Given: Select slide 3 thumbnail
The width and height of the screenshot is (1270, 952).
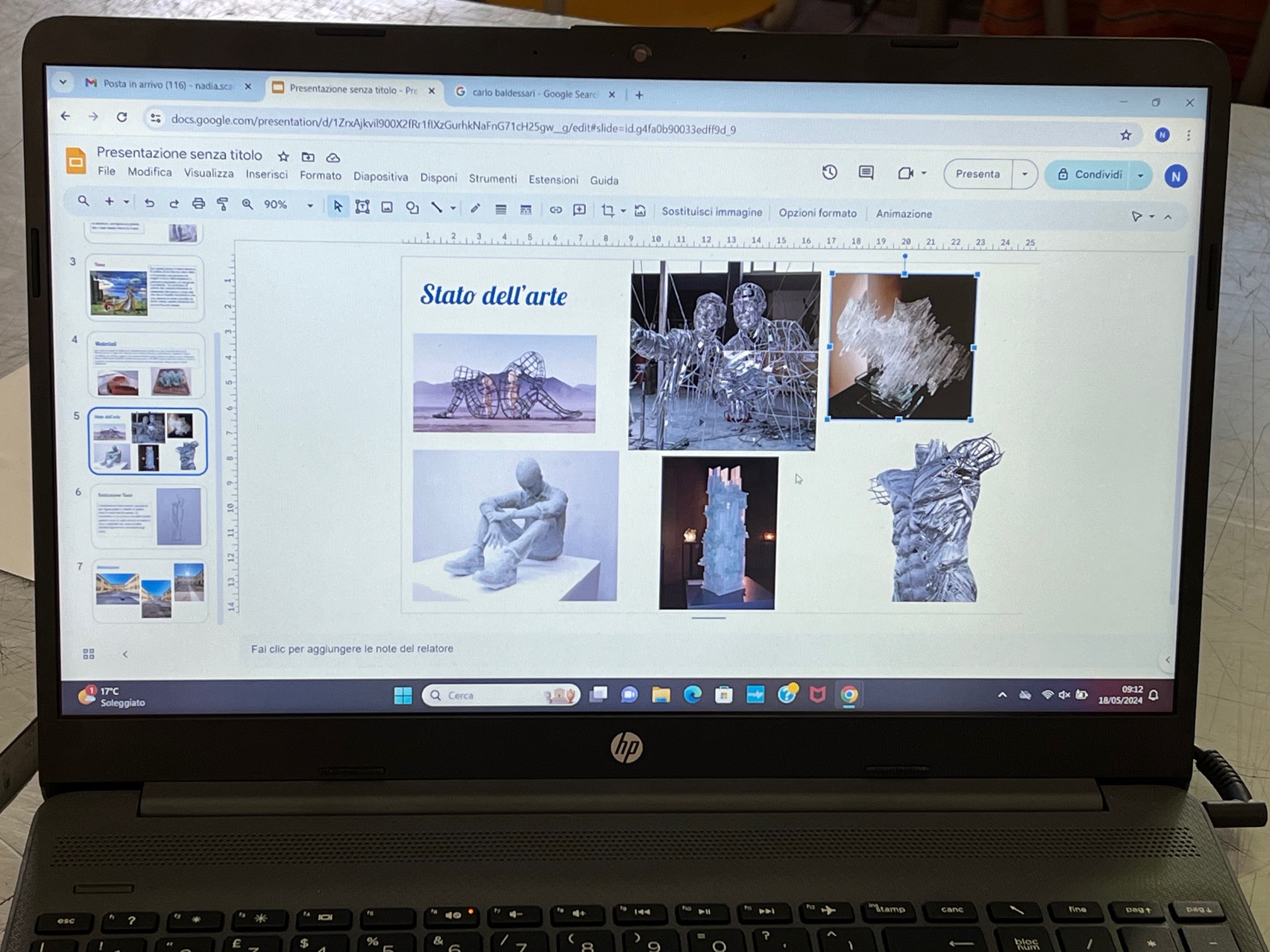Looking at the screenshot, I should 146,289.
